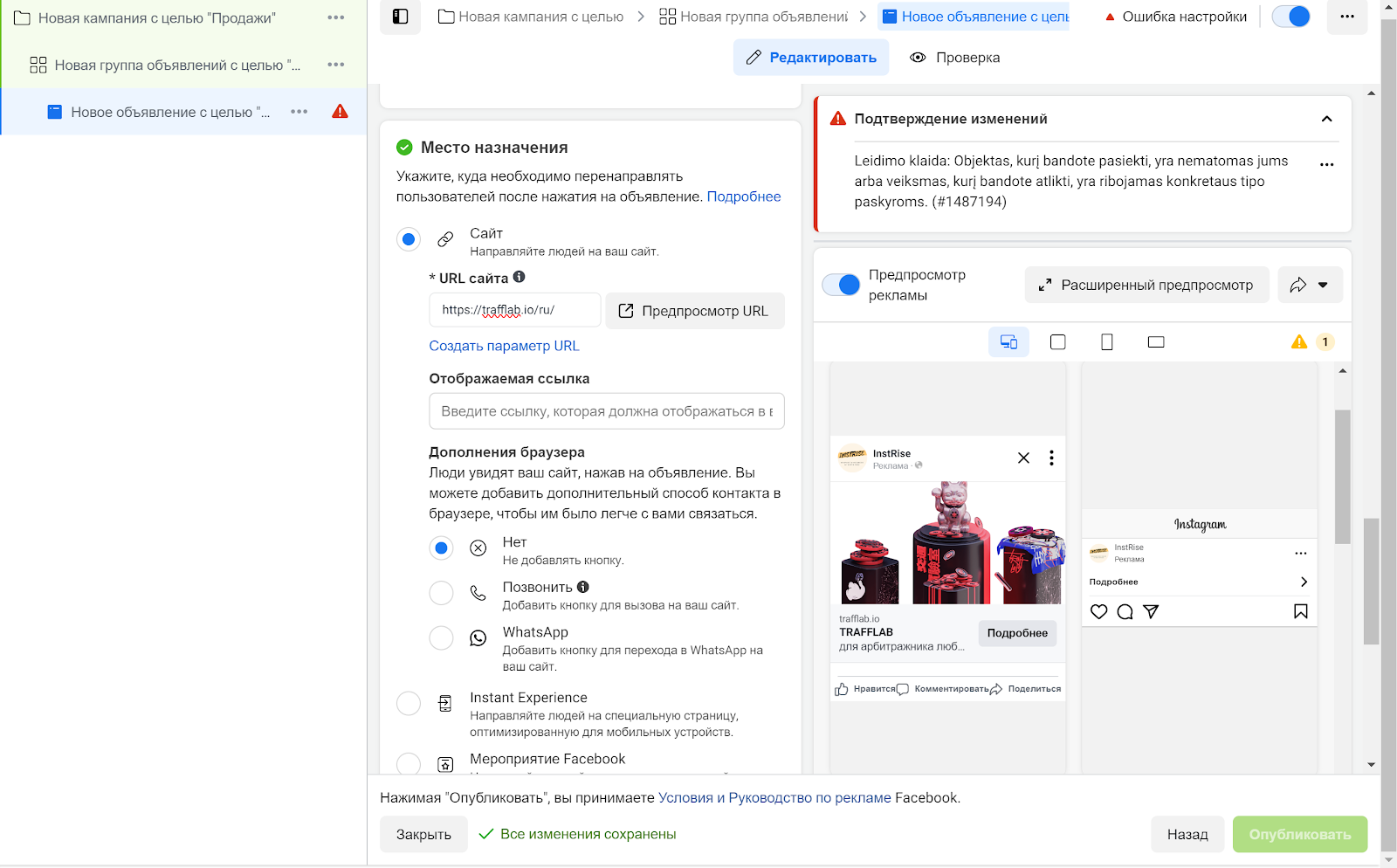Click the TRAFFLAB ad image thumbnail
The image size is (1397, 868).
click(947, 543)
